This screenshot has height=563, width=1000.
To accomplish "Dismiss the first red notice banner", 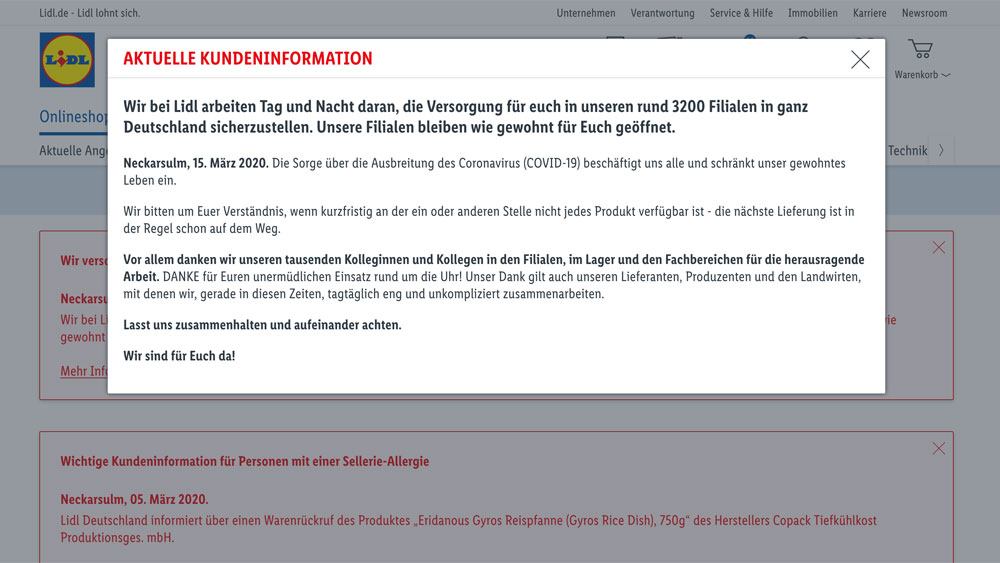I will (x=938, y=247).
